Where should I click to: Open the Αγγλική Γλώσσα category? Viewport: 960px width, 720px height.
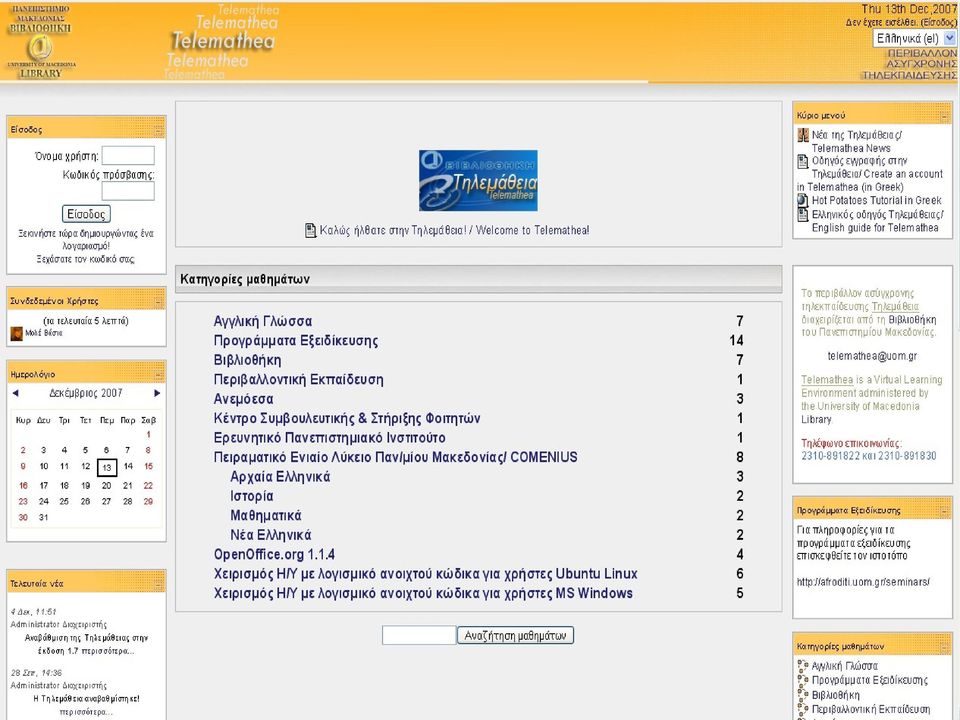(263, 321)
